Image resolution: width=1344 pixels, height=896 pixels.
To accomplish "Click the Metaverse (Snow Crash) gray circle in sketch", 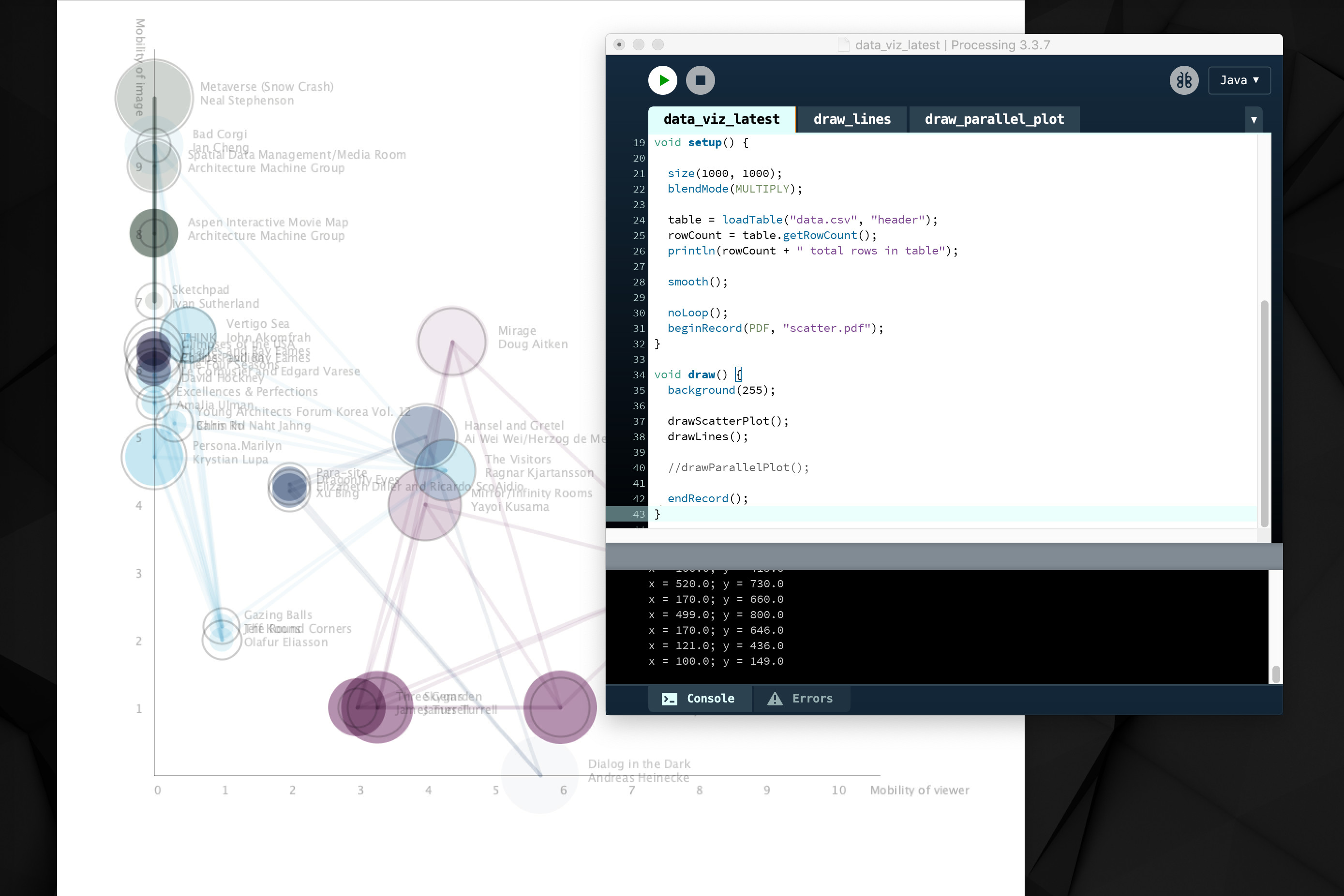I will pos(153,98).
